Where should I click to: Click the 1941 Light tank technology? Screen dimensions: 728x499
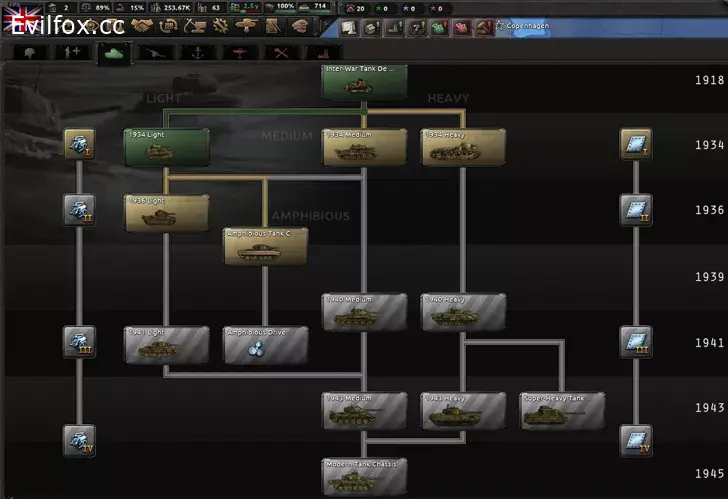[x=167, y=345]
